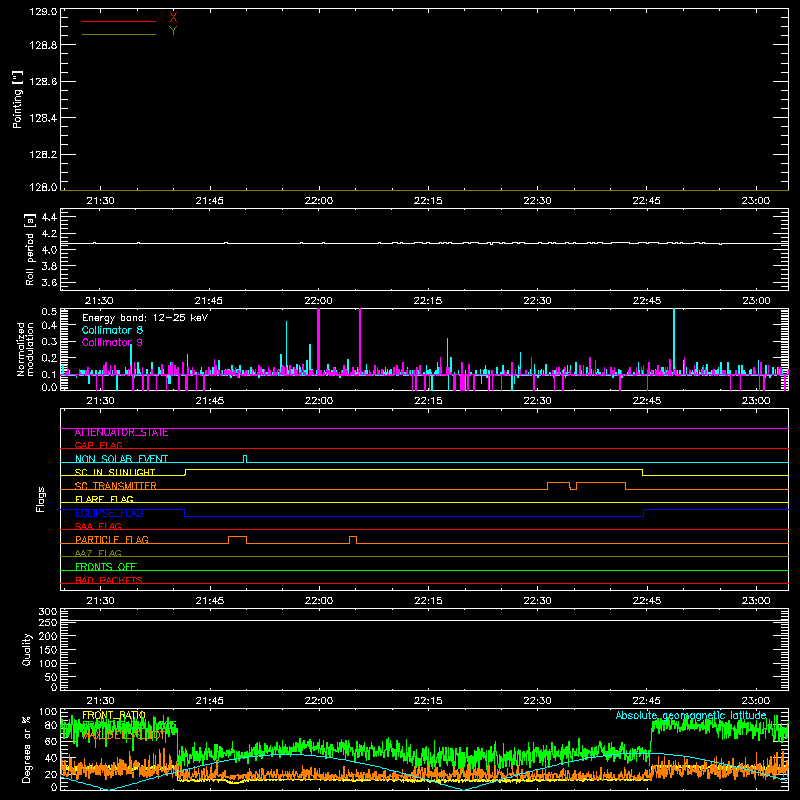
Task: Click the red X legend line
Action: click(119, 21)
